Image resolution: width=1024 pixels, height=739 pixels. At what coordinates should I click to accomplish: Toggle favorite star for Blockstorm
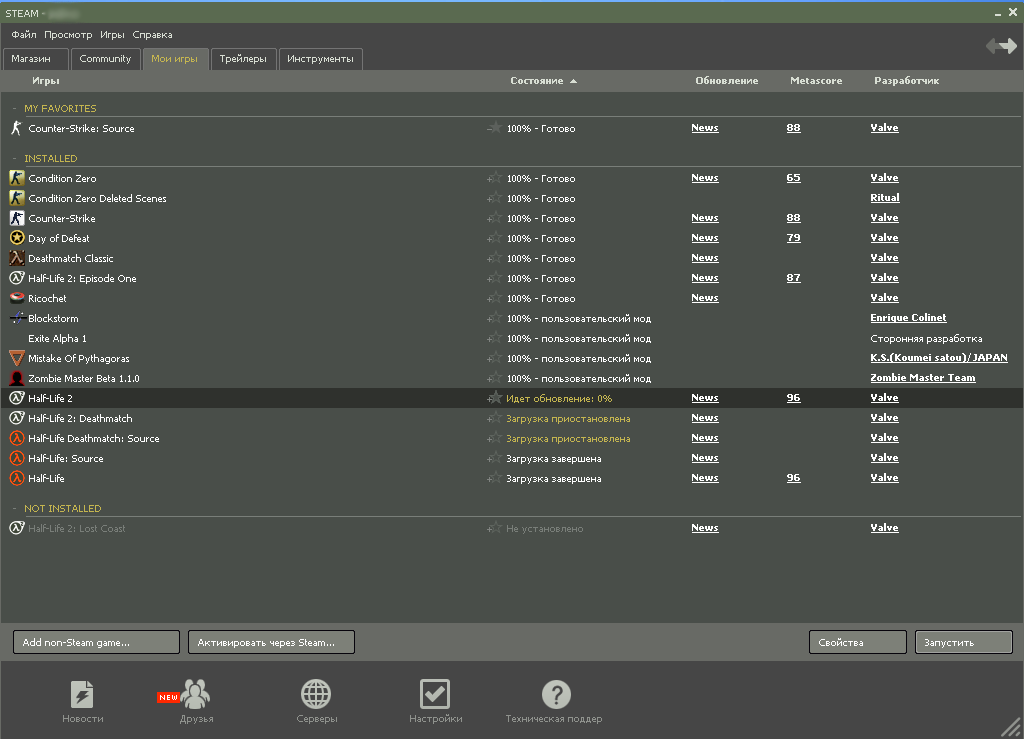coord(494,318)
